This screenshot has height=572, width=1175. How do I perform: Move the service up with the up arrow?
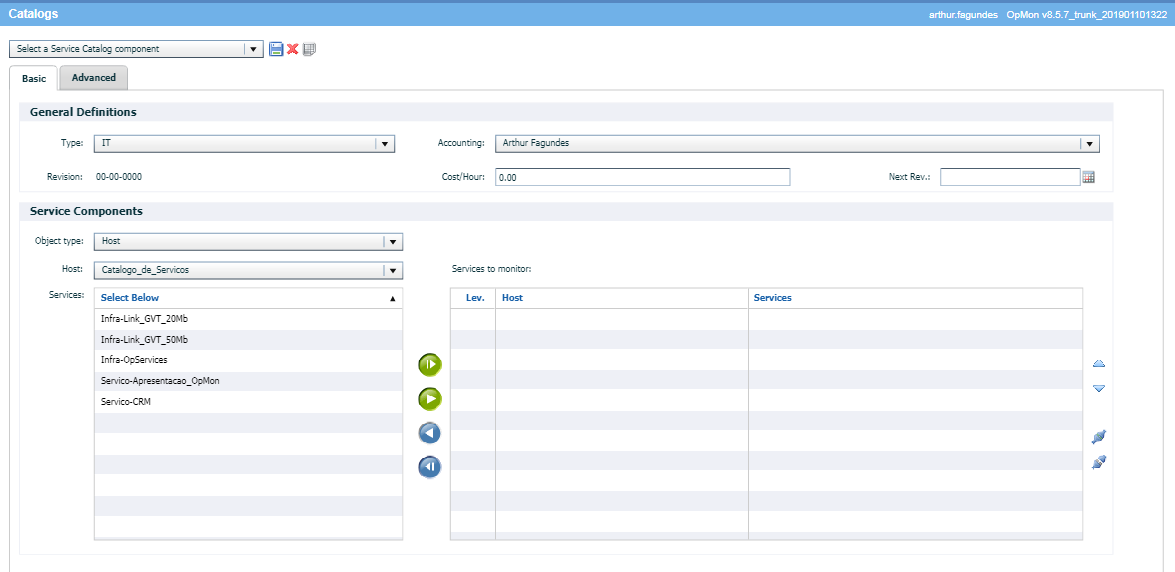coord(1098,364)
